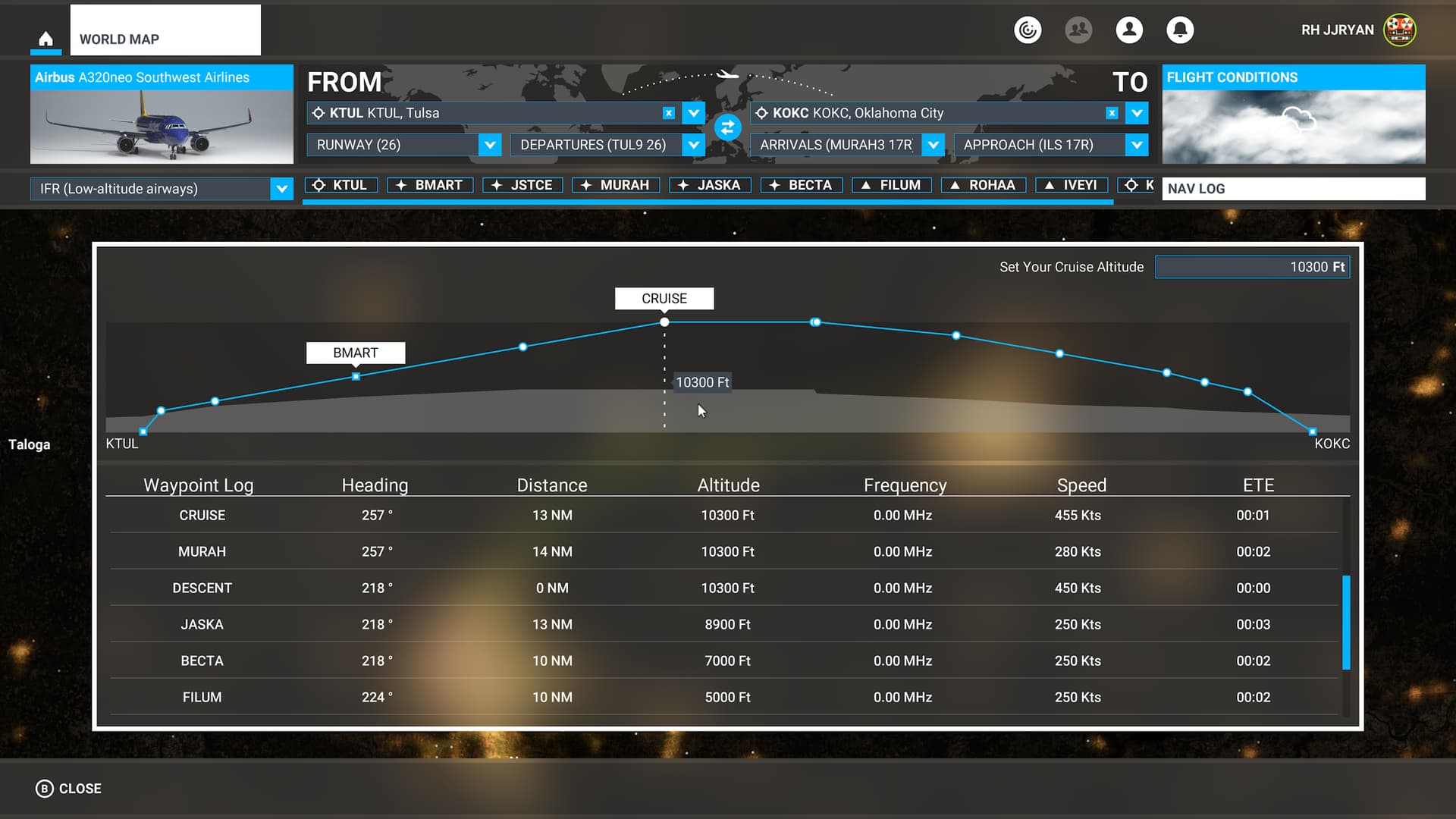Expand the APPROACH (ILS 17R) dropdown
The image size is (1456, 819).
[x=1136, y=145]
